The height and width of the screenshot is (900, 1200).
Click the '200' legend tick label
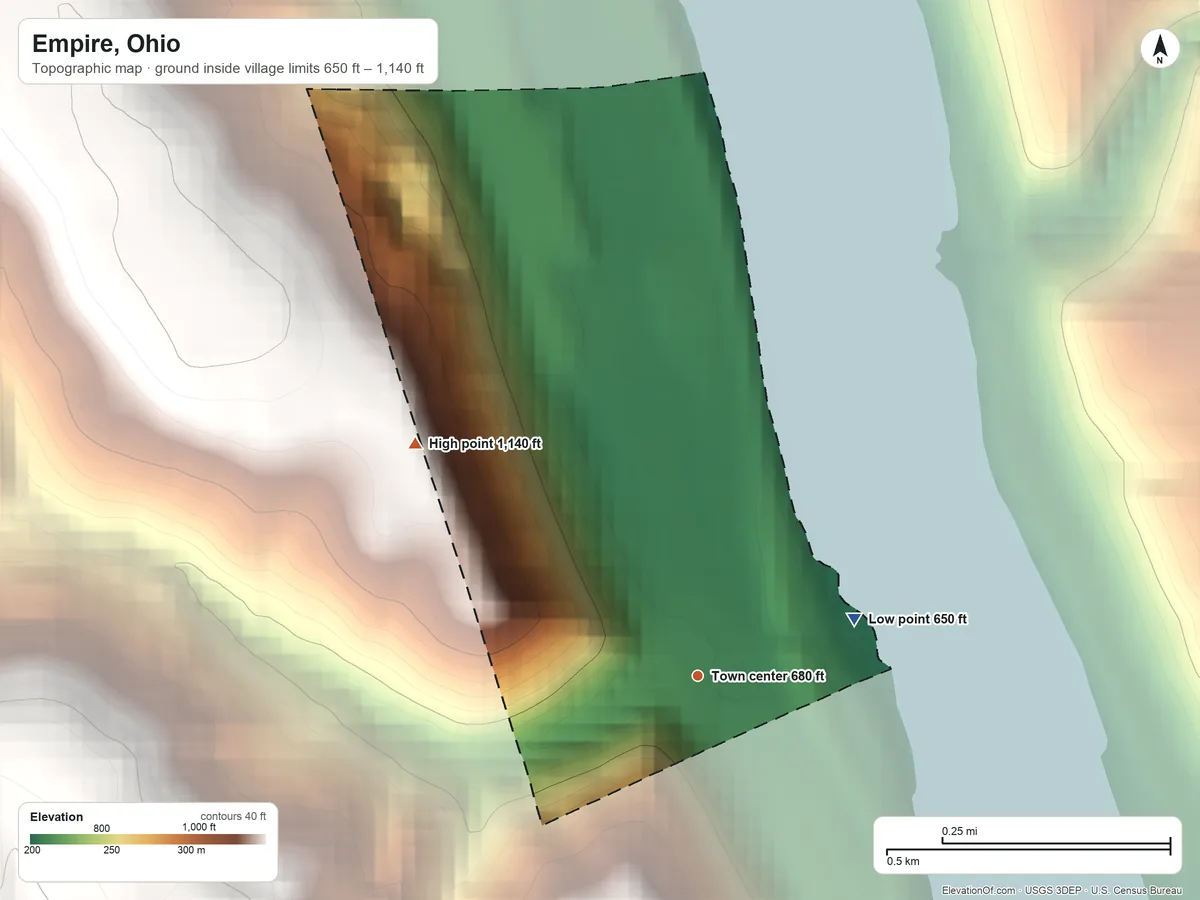point(33,851)
